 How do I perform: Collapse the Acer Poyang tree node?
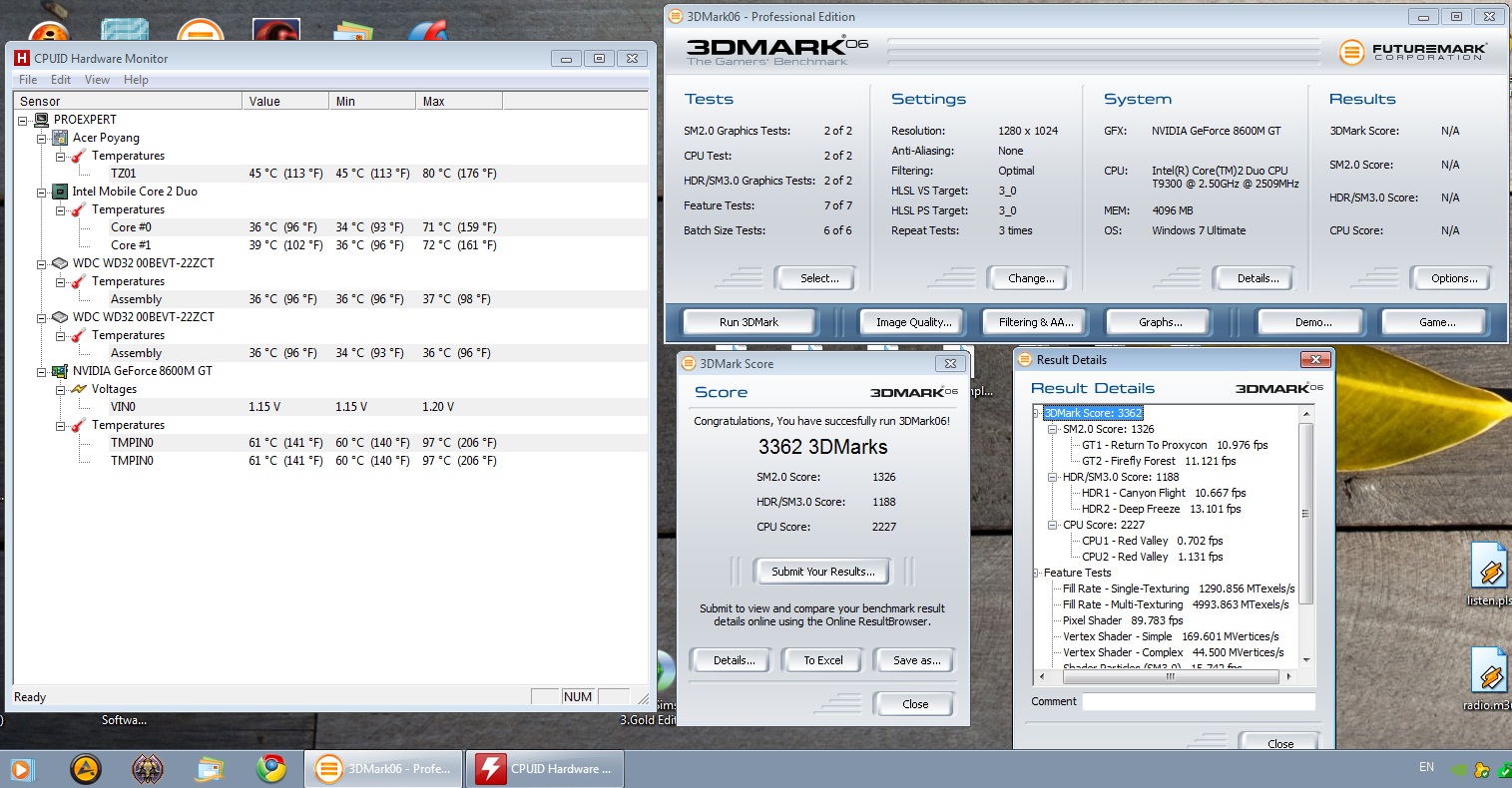coord(42,138)
